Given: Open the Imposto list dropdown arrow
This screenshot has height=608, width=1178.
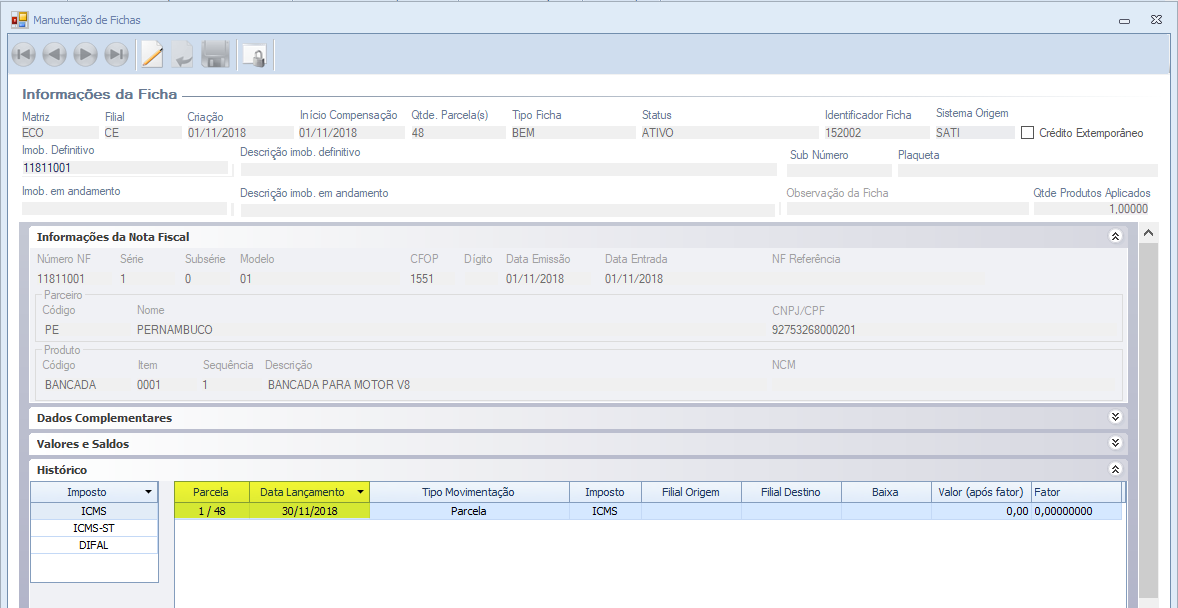Looking at the screenshot, I should (148, 492).
